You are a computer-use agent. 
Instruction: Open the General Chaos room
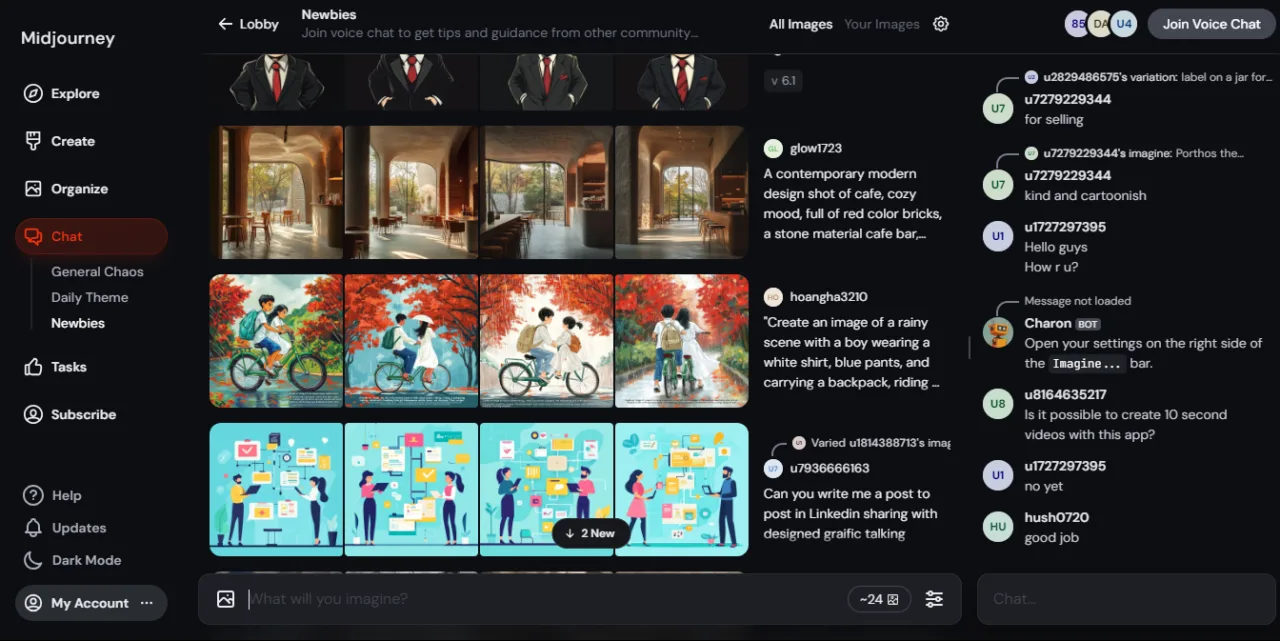[97, 271]
